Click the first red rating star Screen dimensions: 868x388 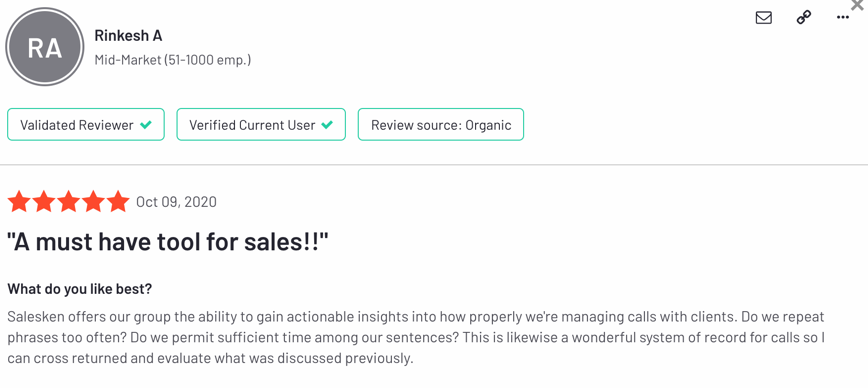[18, 202]
